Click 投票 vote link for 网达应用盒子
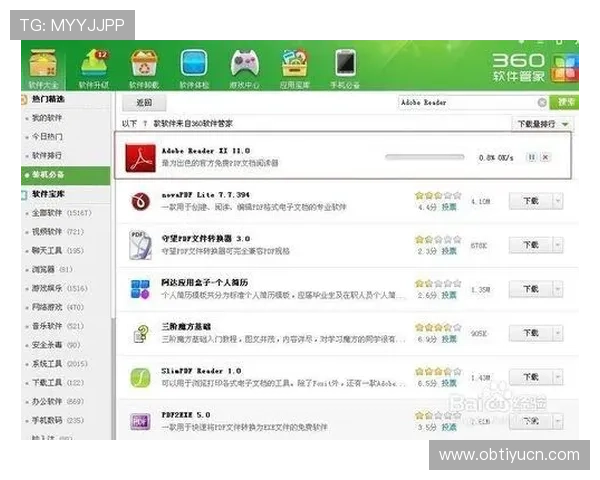The image size is (600, 480). pyautogui.click(x=449, y=296)
